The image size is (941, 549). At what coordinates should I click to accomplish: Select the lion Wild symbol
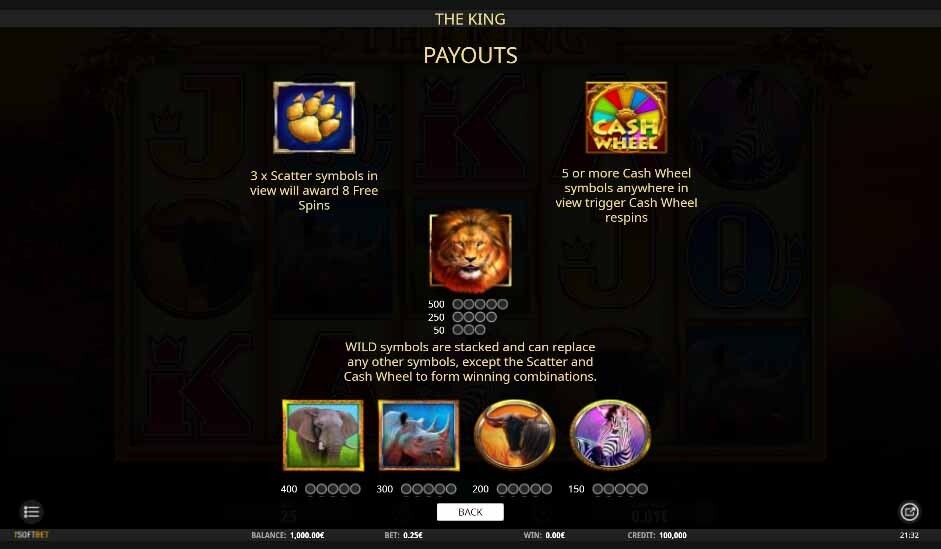[470, 250]
